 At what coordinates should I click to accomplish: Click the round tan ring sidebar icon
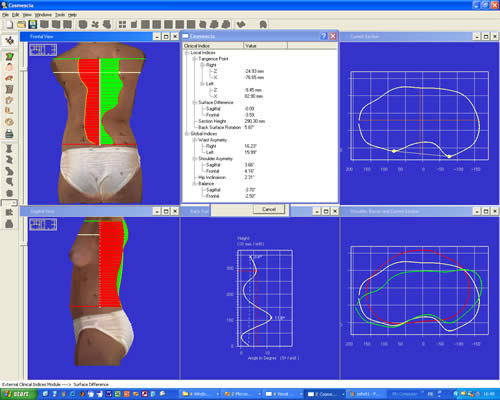click(x=9, y=122)
